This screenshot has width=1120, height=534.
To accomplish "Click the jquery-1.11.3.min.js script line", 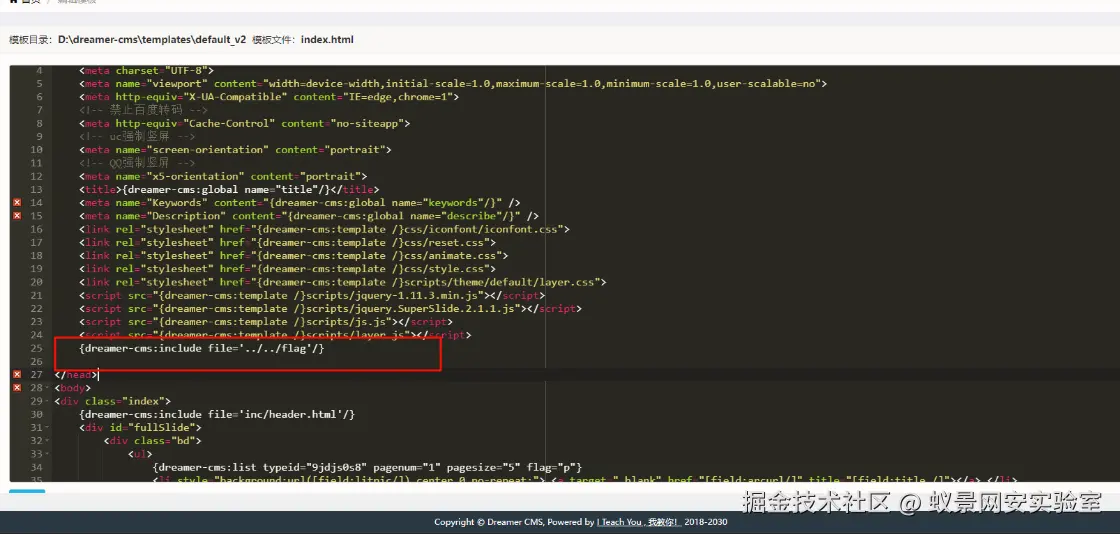I will click(312, 295).
